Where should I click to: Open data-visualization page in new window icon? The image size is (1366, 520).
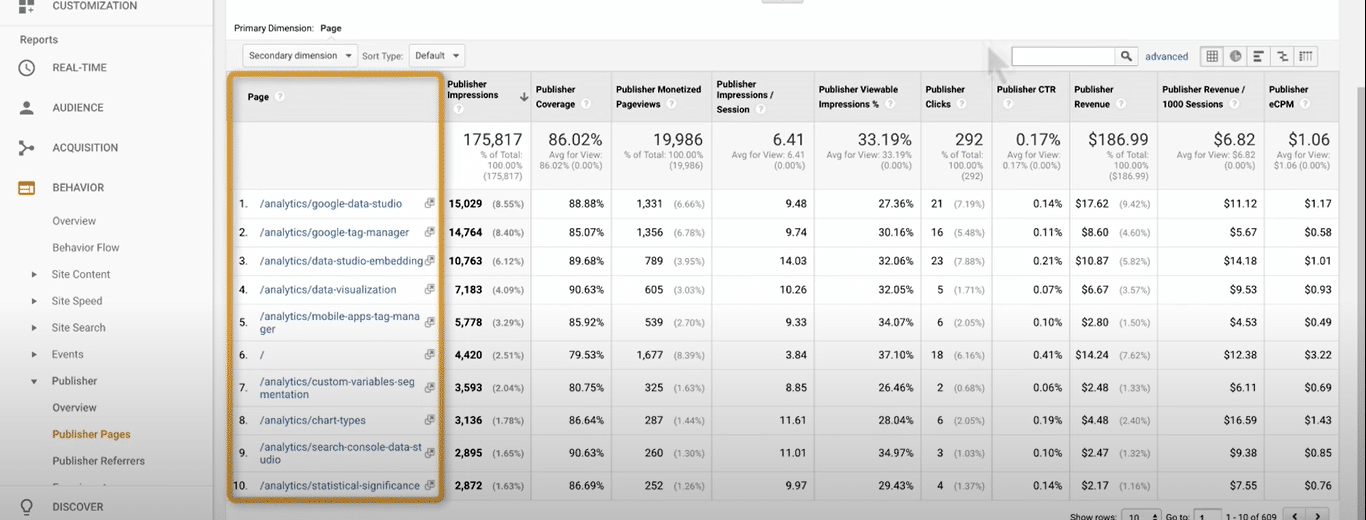coord(430,289)
